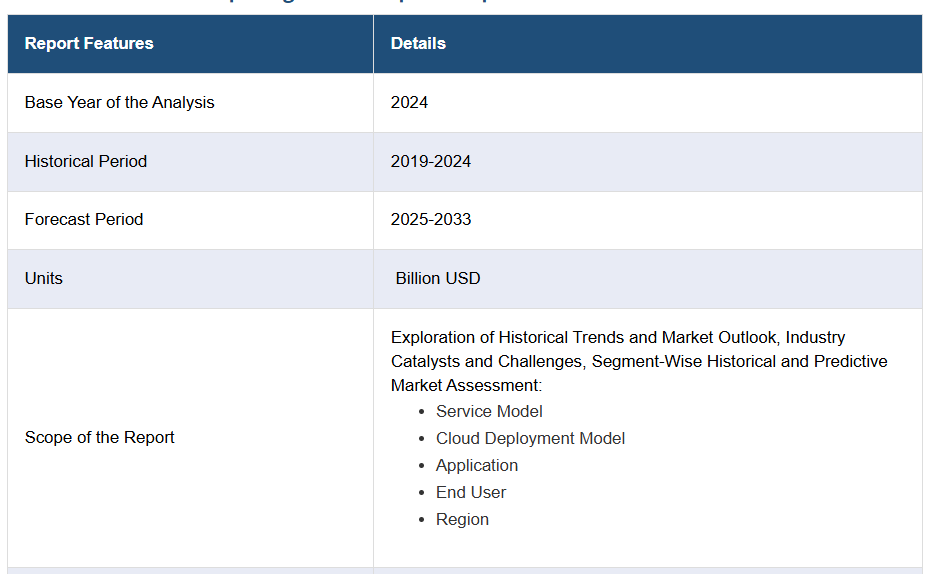This screenshot has height=574, width=930.
Task: Click the Market Assessment text line
Action: coord(466,386)
